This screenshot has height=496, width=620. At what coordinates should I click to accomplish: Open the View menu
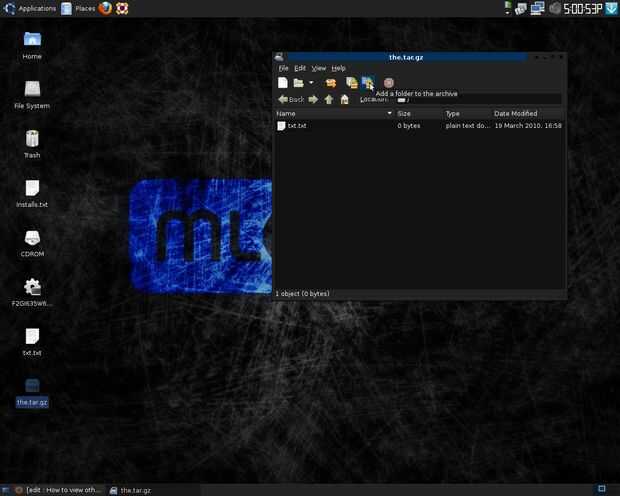point(319,68)
